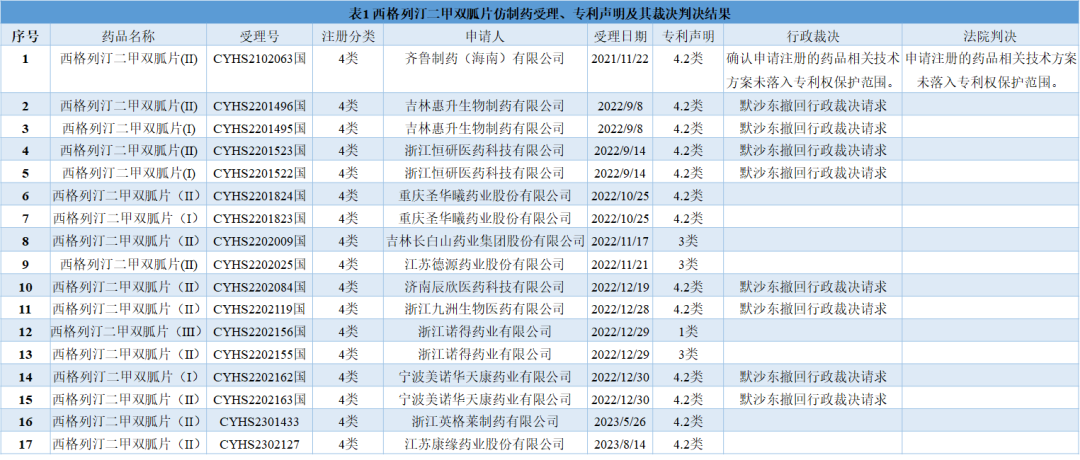The height and width of the screenshot is (460, 1080).
Task: Select drug name 西格列汀二甲双胍片（III）
Action: click(128, 331)
